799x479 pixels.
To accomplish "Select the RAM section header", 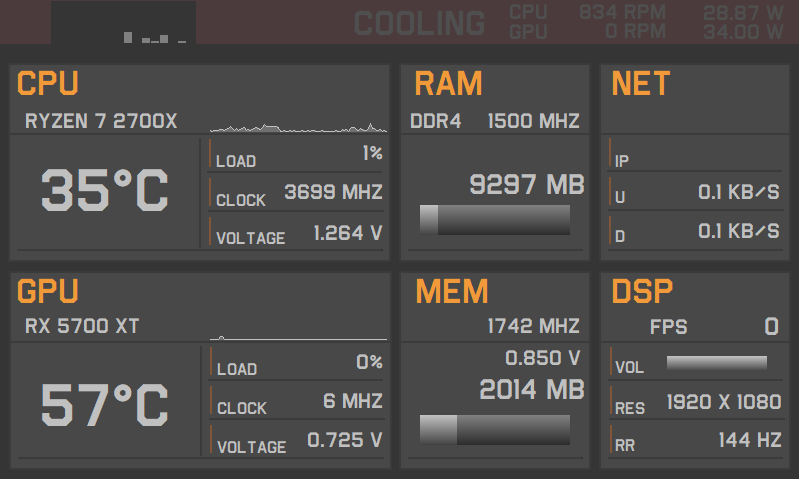I will (x=448, y=84).
